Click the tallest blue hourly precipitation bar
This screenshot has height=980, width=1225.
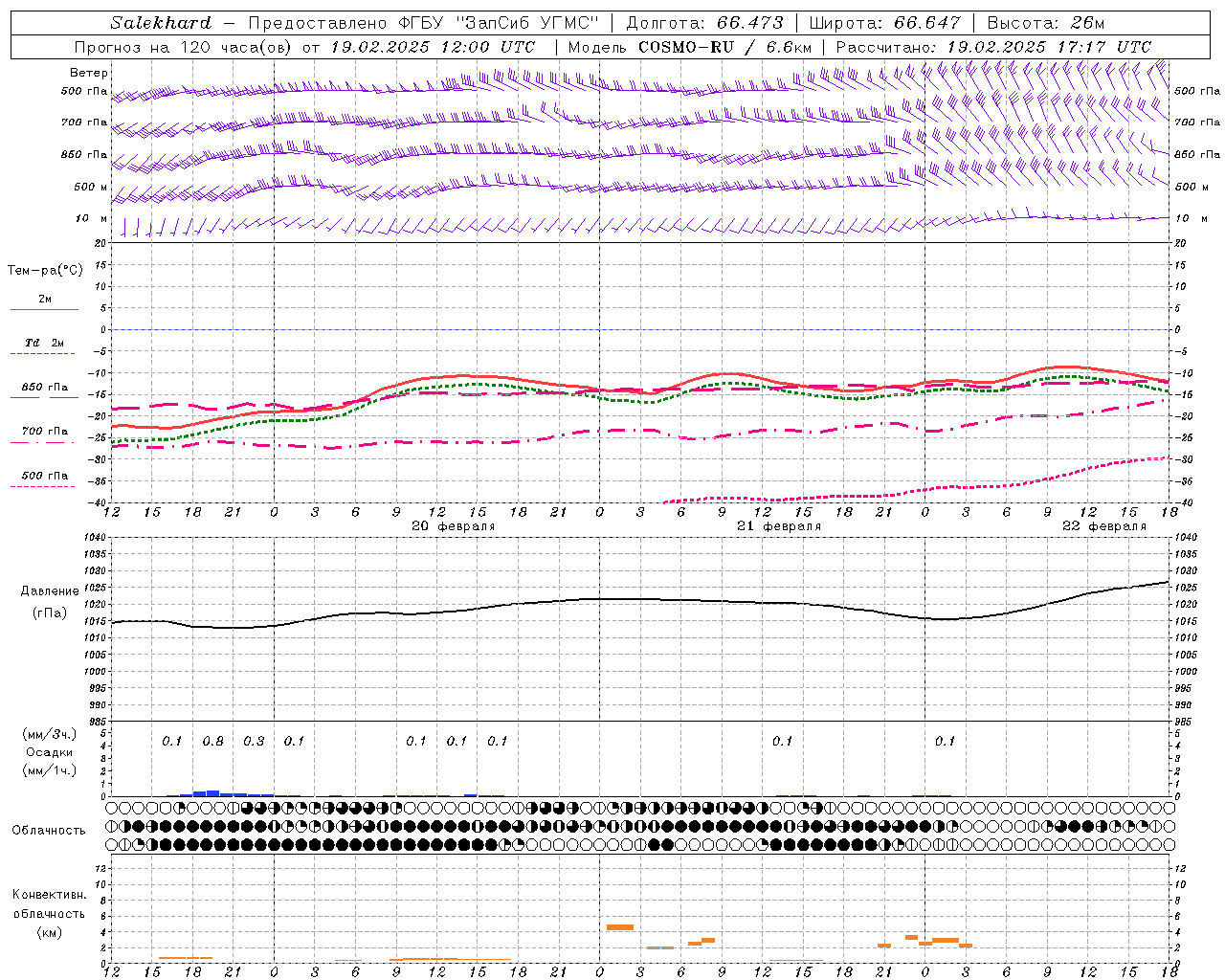212,793
